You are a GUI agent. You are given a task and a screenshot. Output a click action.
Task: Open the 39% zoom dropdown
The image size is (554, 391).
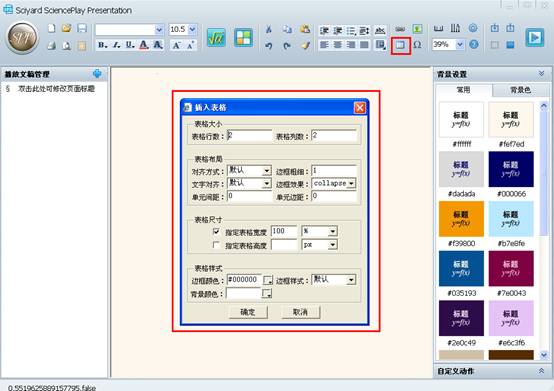click(x=460, y=45)
